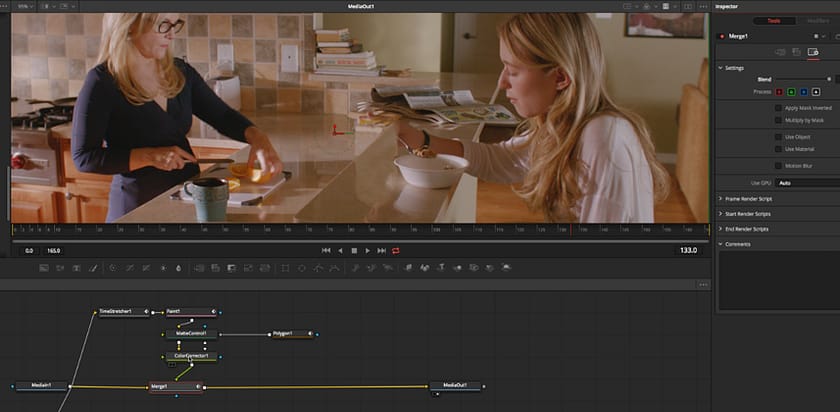Screen dimensions: 840x412
Task: Add a Polygon mask from the toolbar
Action: click(x=318, y=267)
